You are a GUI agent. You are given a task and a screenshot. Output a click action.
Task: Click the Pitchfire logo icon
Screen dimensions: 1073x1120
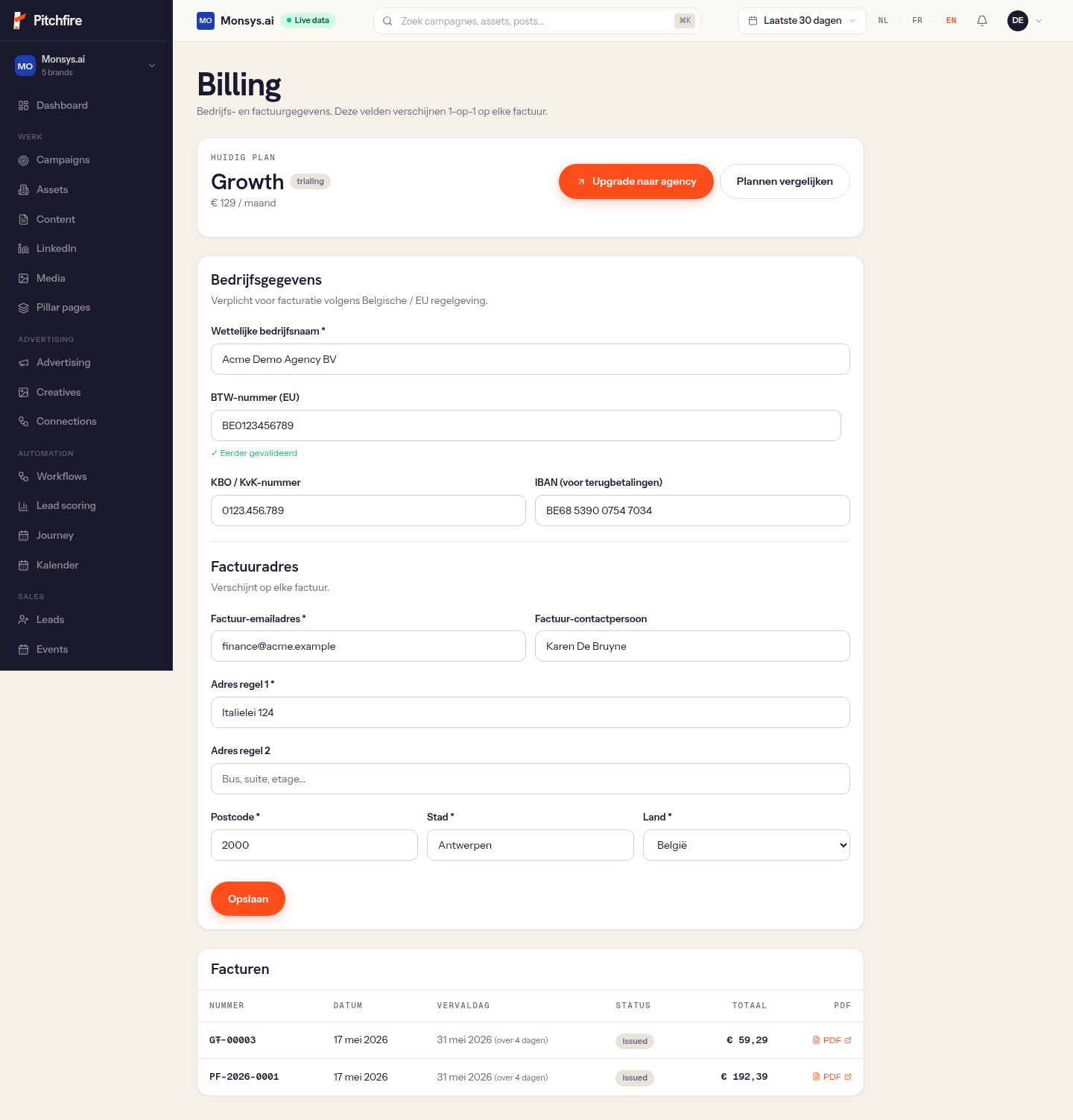[x=19, y=20]
